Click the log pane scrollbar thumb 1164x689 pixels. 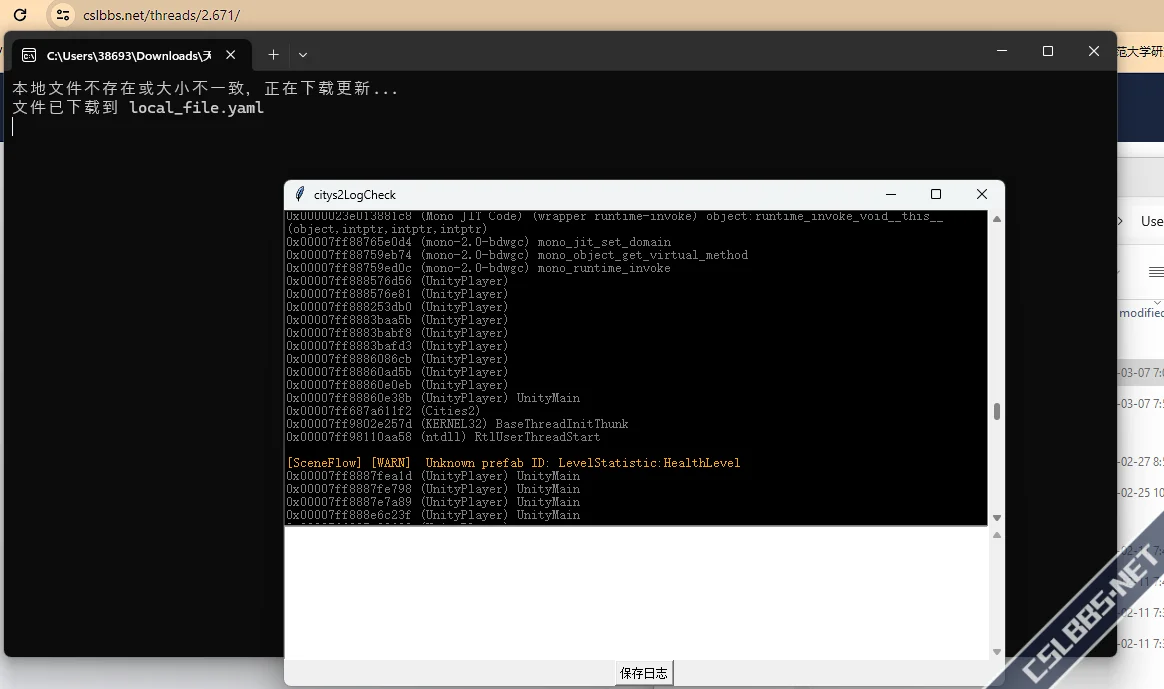click(x=997, y=411)
